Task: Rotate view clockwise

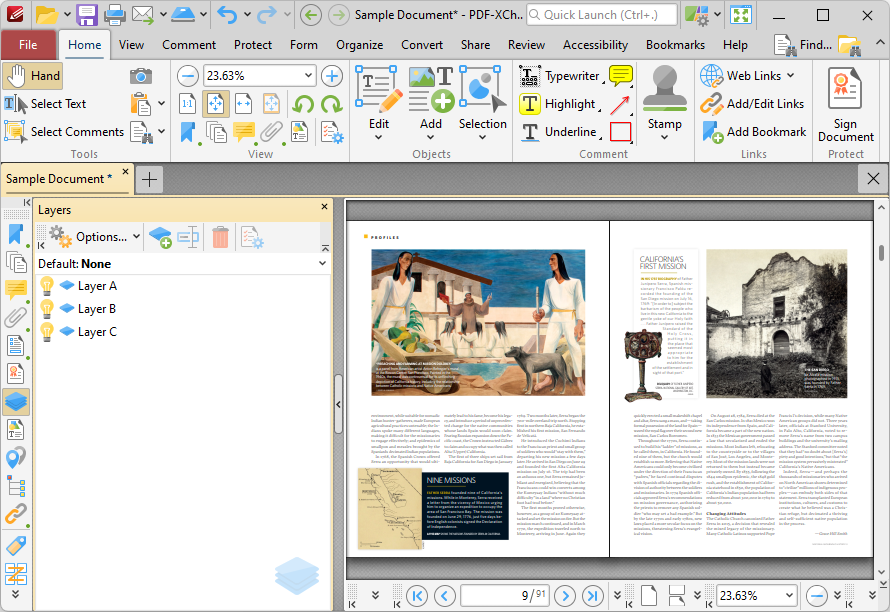Action: tap(331, 104)
